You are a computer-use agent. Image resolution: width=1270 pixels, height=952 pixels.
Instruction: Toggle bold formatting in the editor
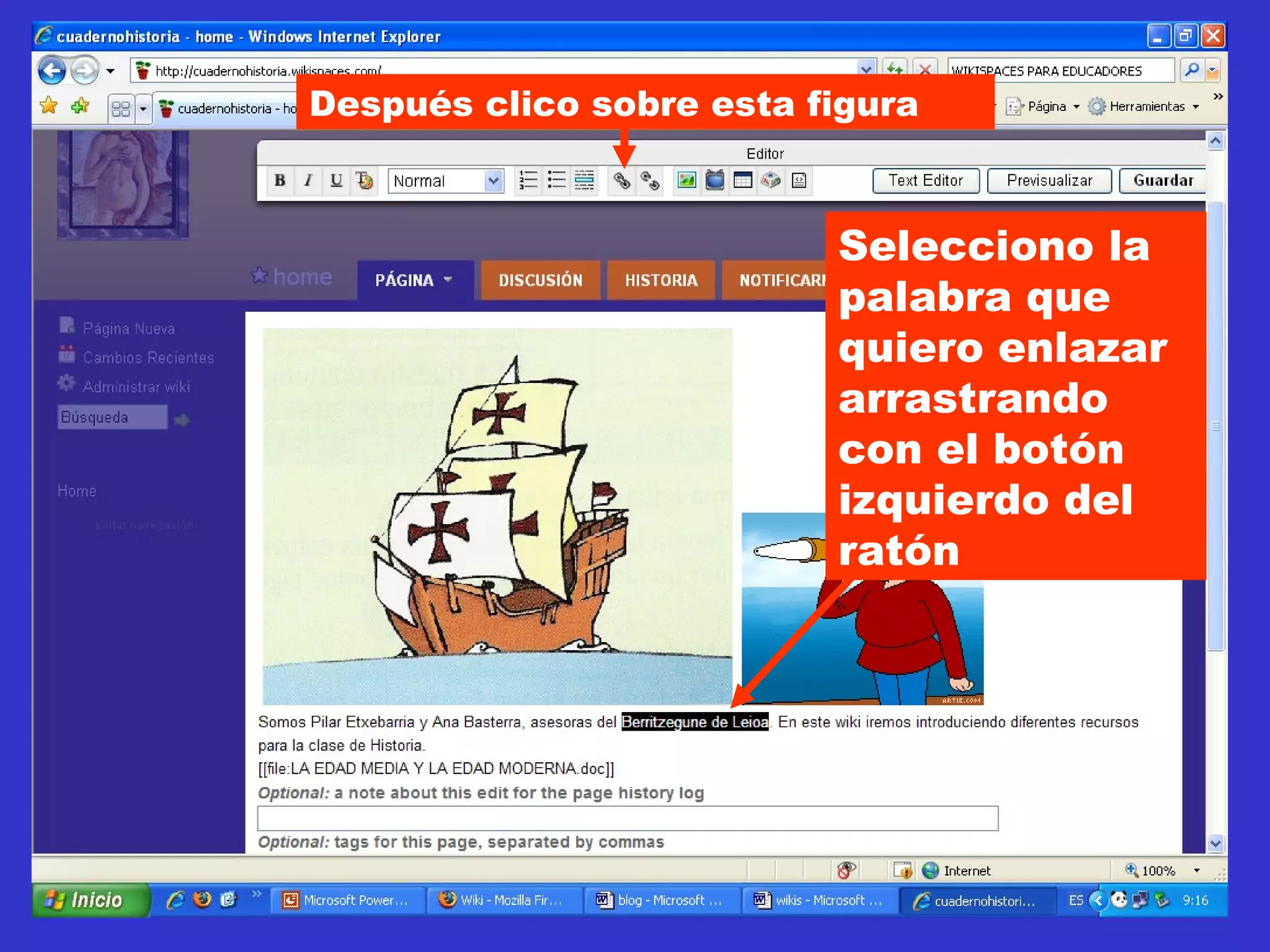pyautogui.click(x=280, y=180)
